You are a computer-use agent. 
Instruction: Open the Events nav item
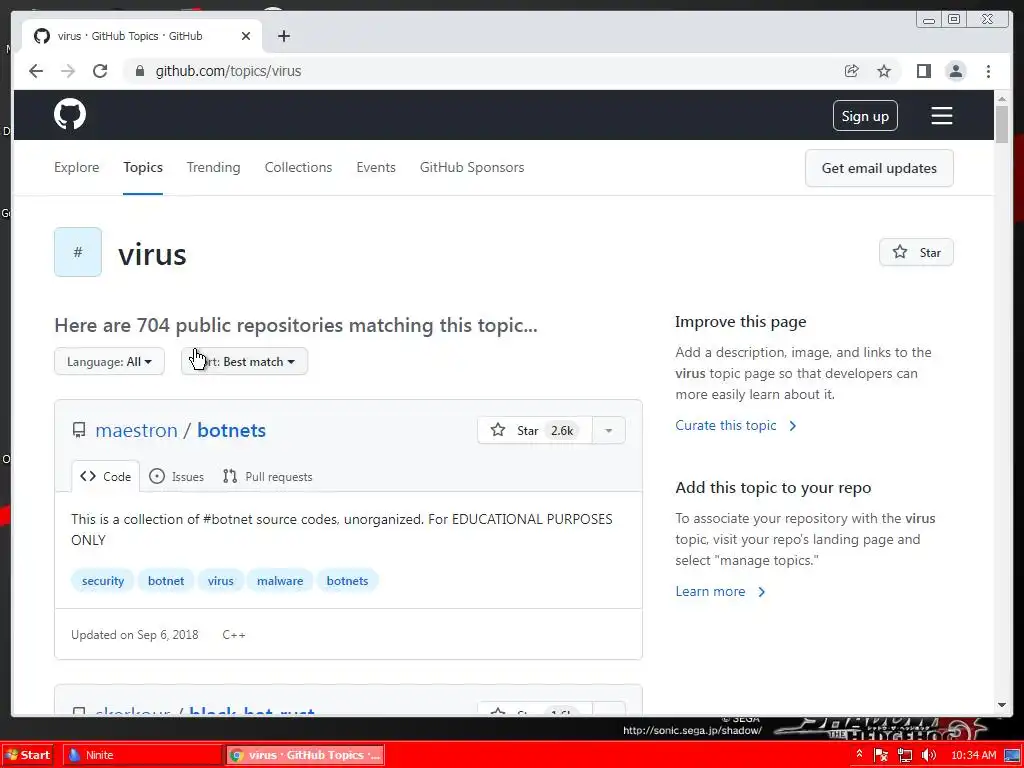pyautogui.click(x=376, y=167)
